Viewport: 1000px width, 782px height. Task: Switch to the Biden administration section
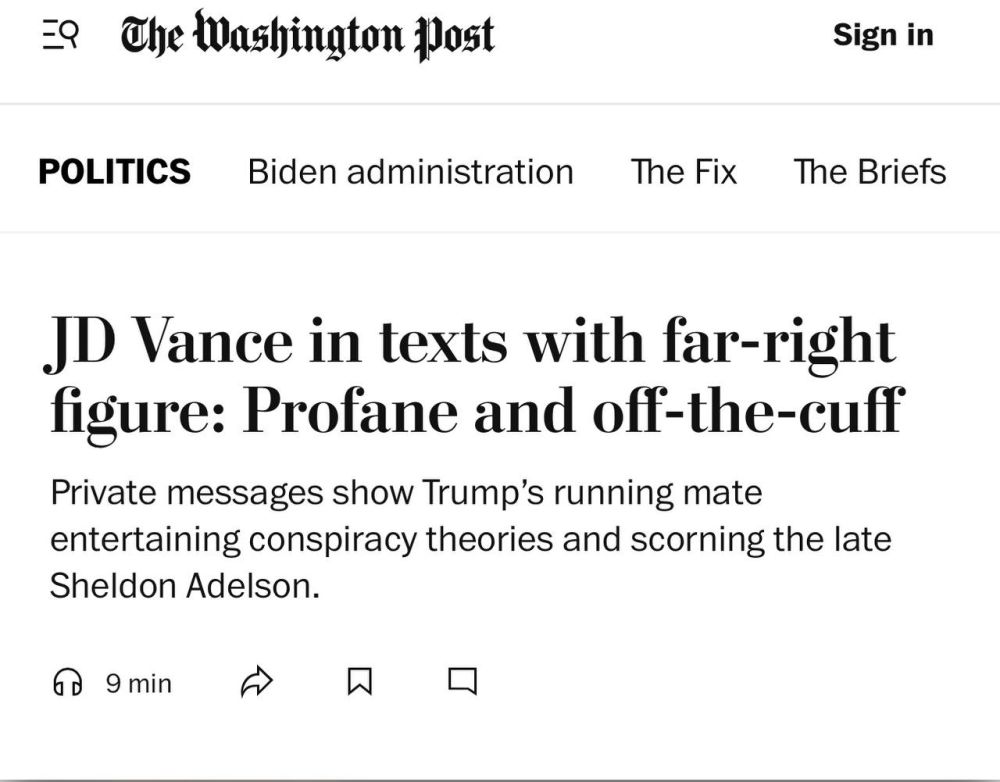pos(410,172)
